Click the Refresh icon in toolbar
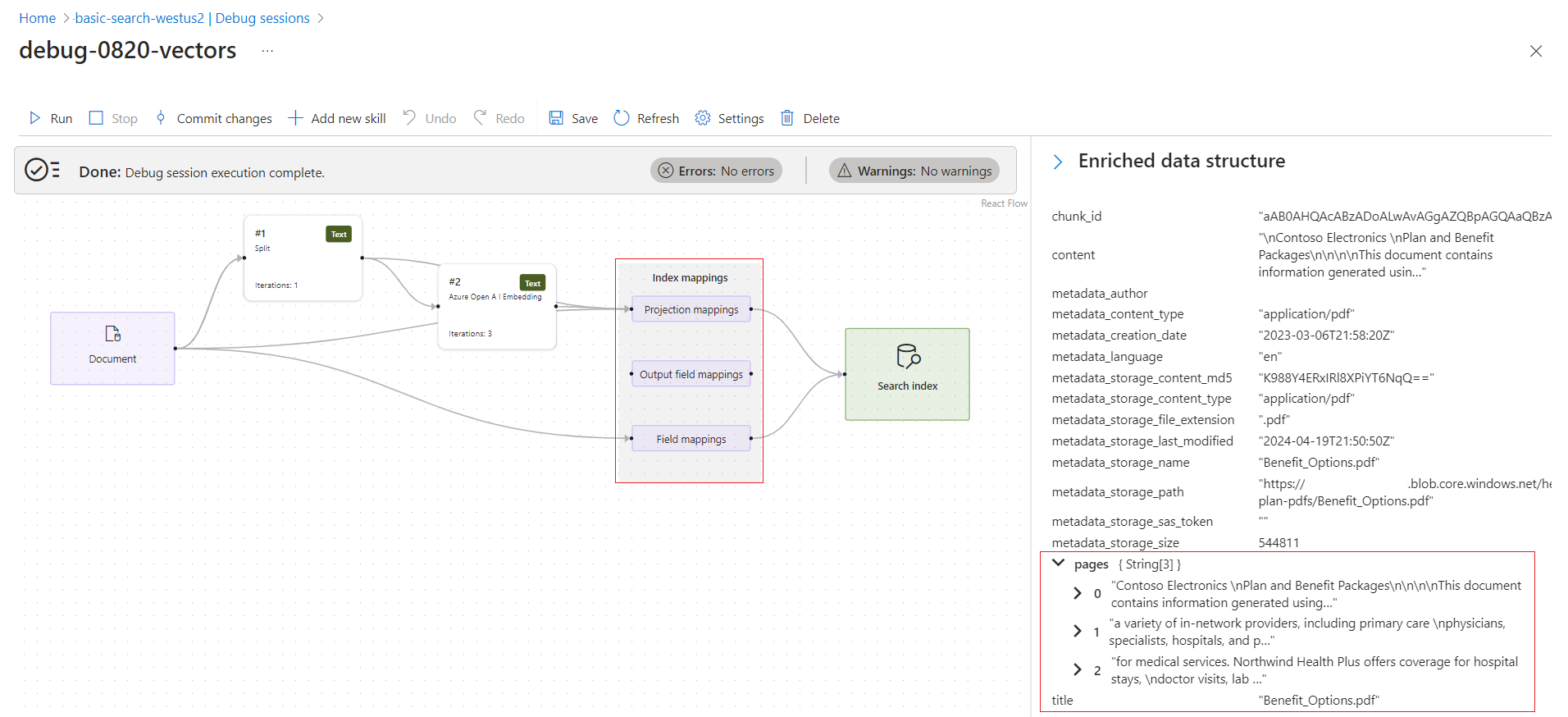Image resolution: width=1568 pixels, height=717 pixels. [622, 118]
